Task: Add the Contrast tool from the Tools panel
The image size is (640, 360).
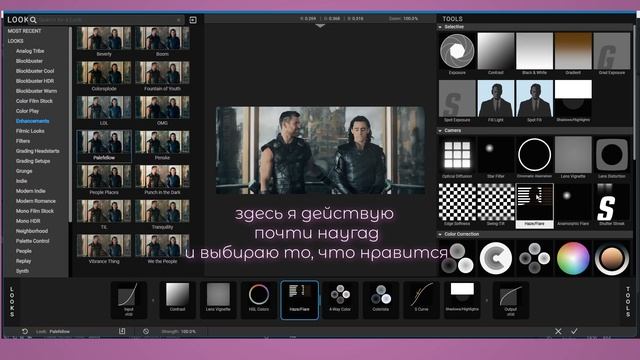Action: 496,54
